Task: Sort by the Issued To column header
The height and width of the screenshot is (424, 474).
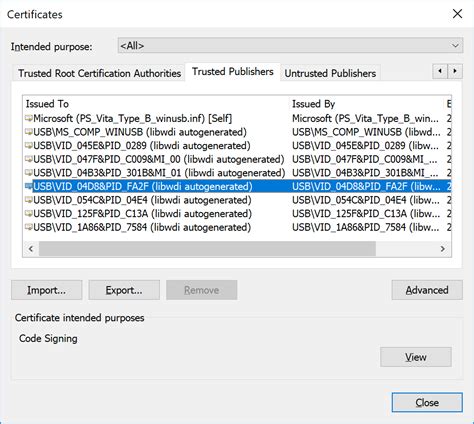Action: pos(156,104)
